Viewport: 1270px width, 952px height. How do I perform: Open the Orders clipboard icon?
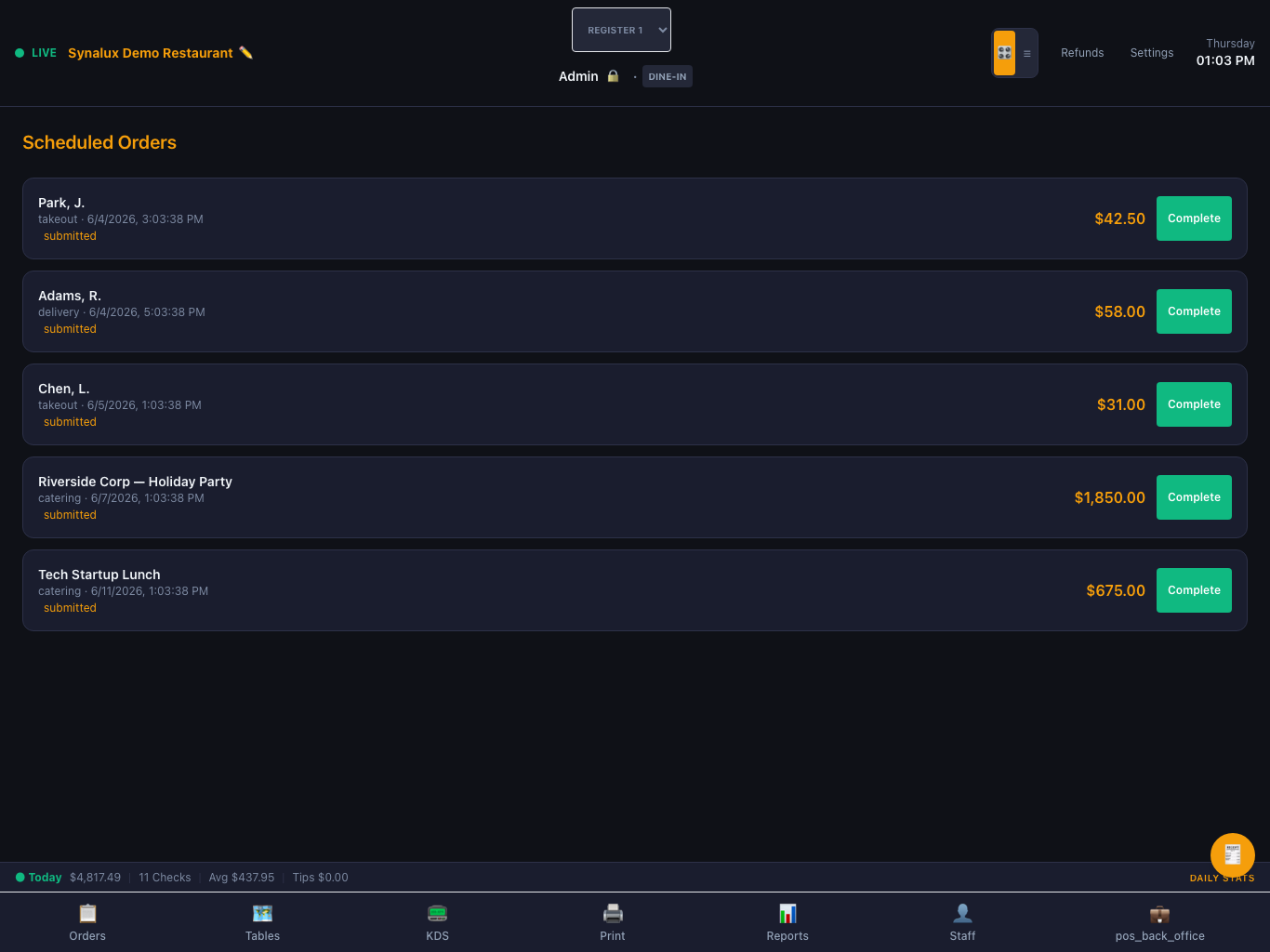click(x=87, y=913)
